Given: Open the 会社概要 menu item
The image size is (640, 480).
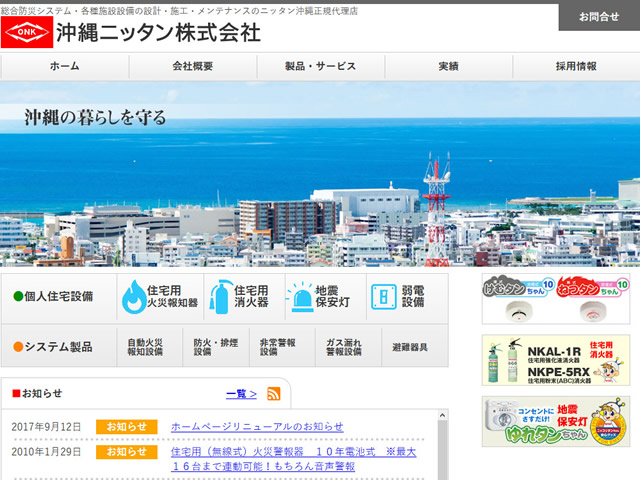Looking at the screenshot, I should (x=193, y=66).
